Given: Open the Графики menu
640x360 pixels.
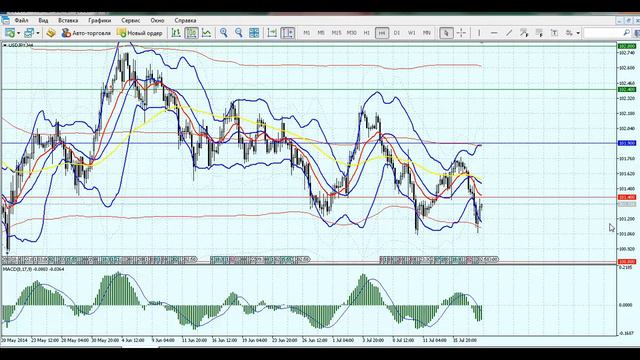Looking at the screenshot, I should [x=100, y=20].
